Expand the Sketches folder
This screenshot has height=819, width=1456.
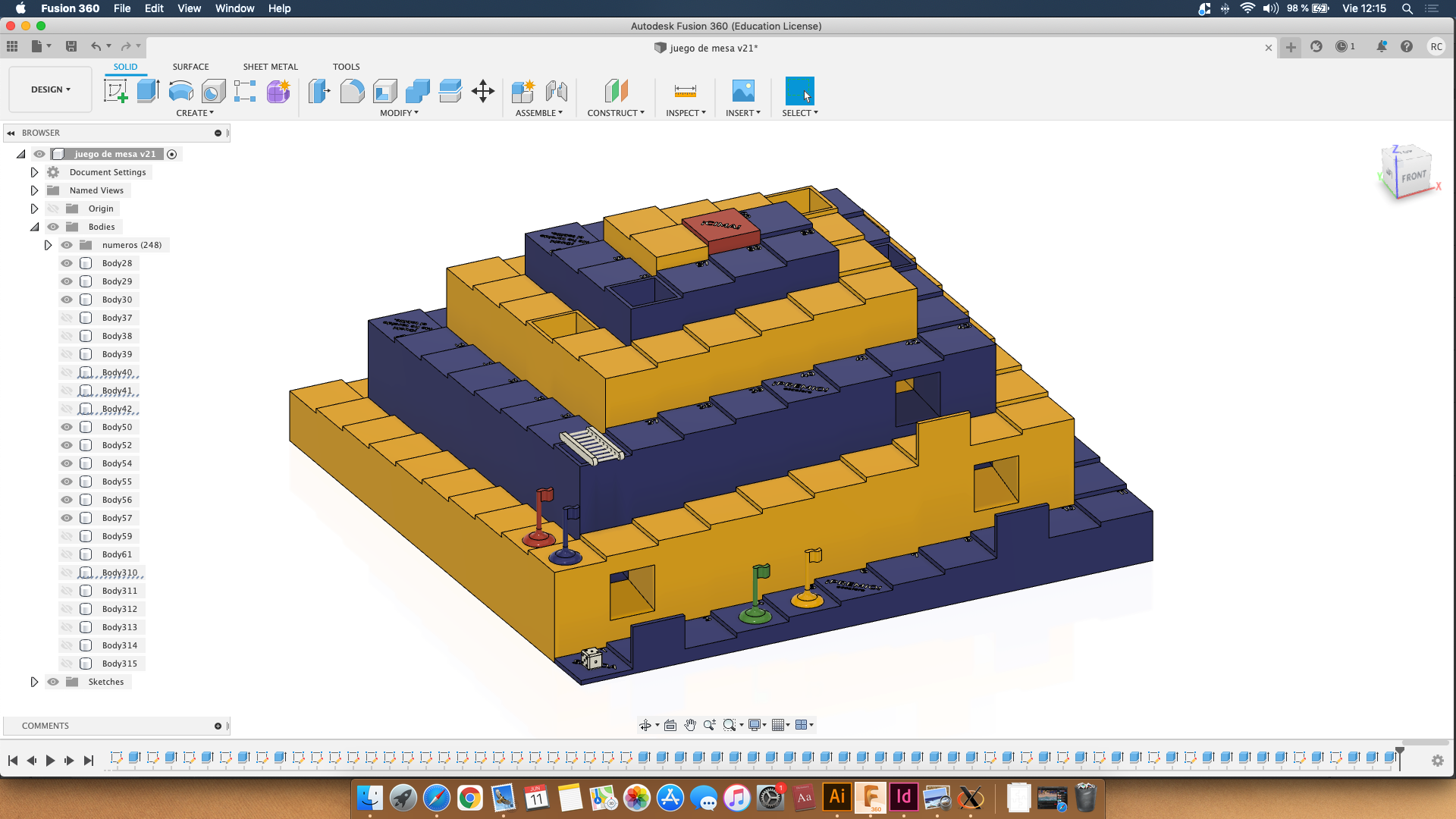tap(34, 682)
